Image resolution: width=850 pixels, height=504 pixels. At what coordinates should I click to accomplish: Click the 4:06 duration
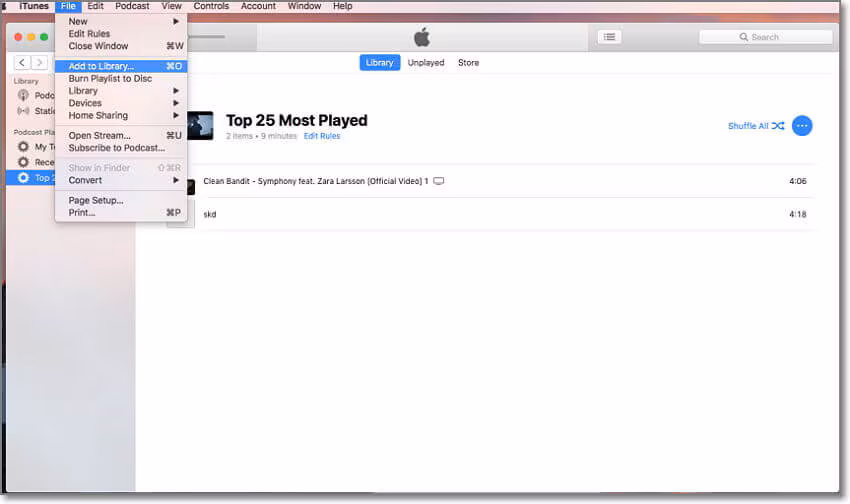797,181
